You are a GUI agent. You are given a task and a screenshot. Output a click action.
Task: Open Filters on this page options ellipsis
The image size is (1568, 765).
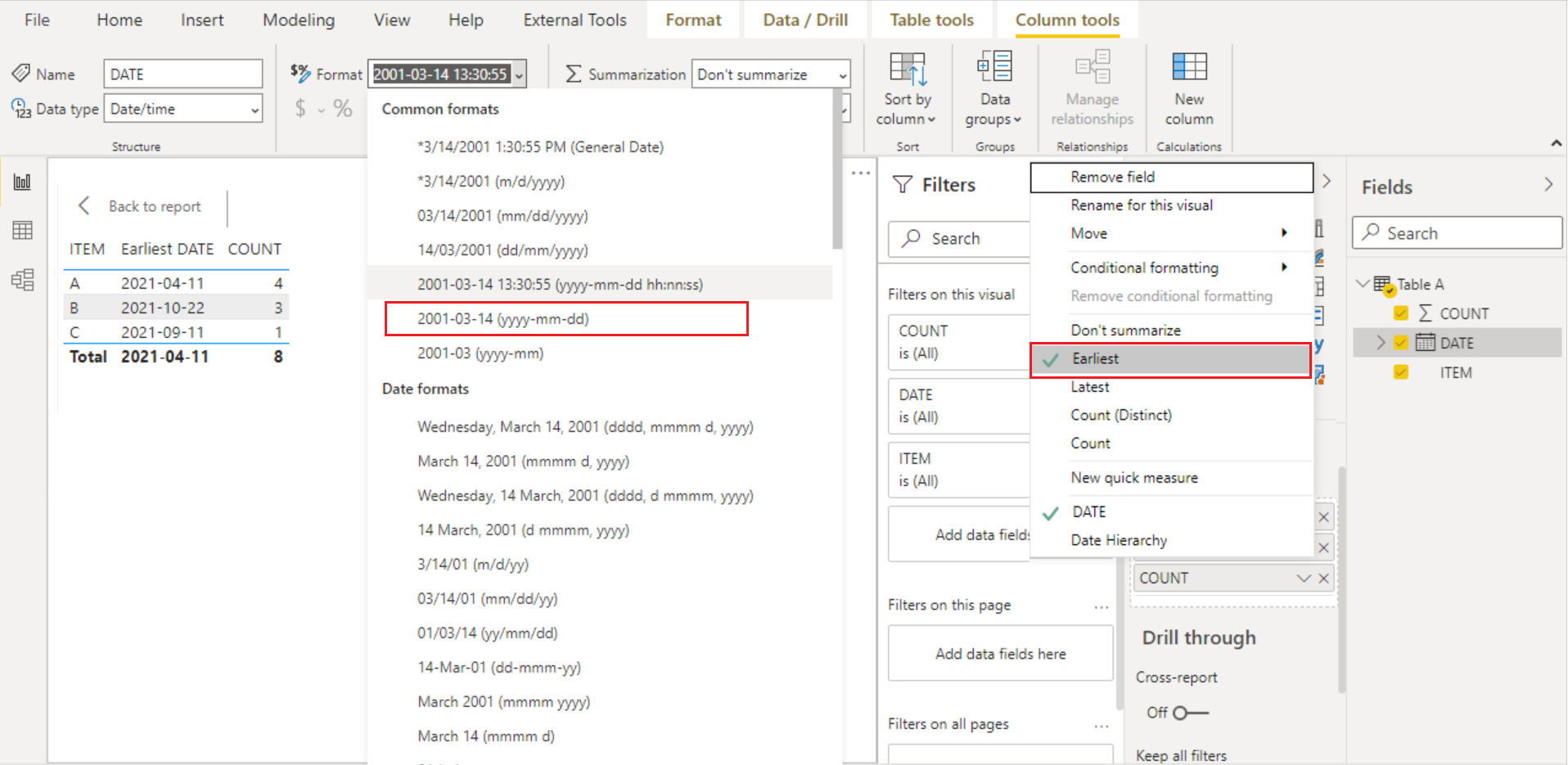(x=1102, y=606)
